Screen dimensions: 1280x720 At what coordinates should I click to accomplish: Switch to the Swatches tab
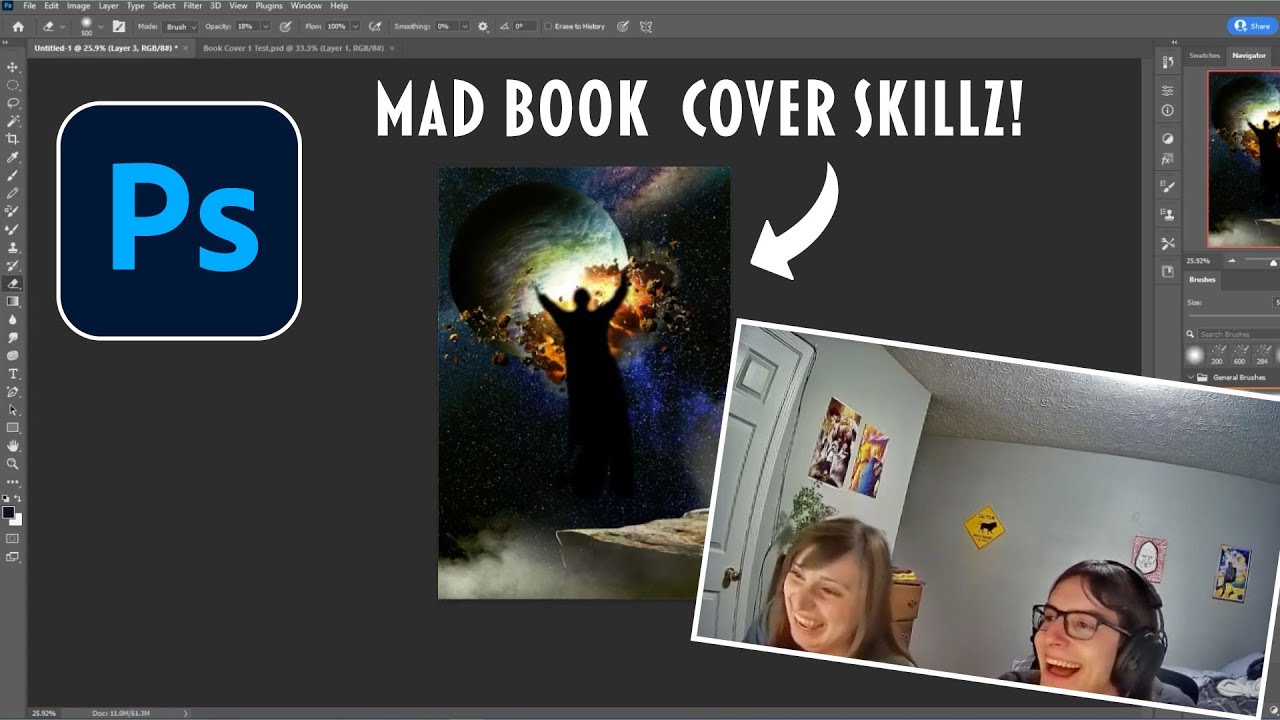point(1204,56)
